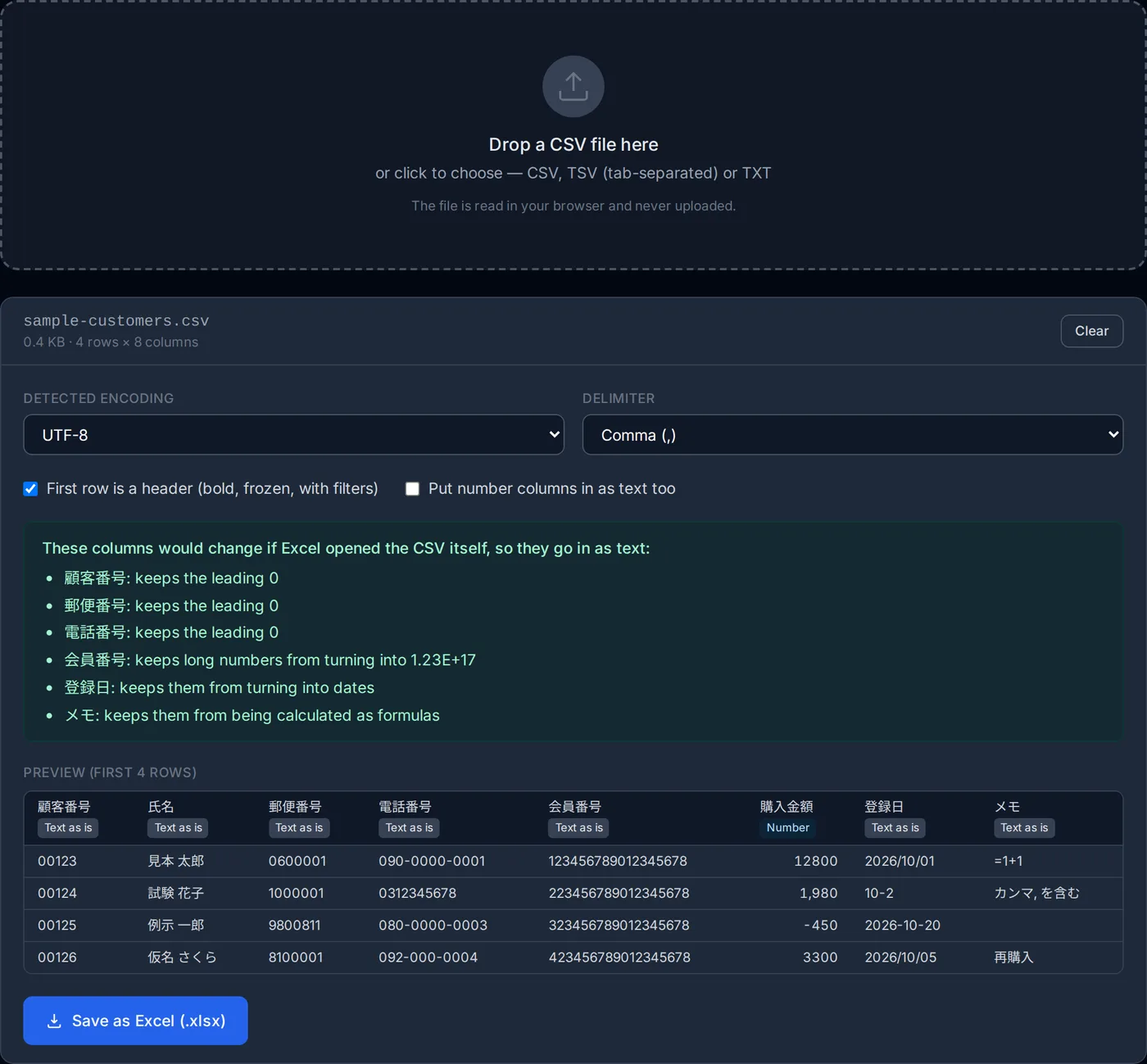This screenshot has width=1147, height=1064.
Task: Click the upload arrow icon in drop zone
Action: click(x=573, y=86)
